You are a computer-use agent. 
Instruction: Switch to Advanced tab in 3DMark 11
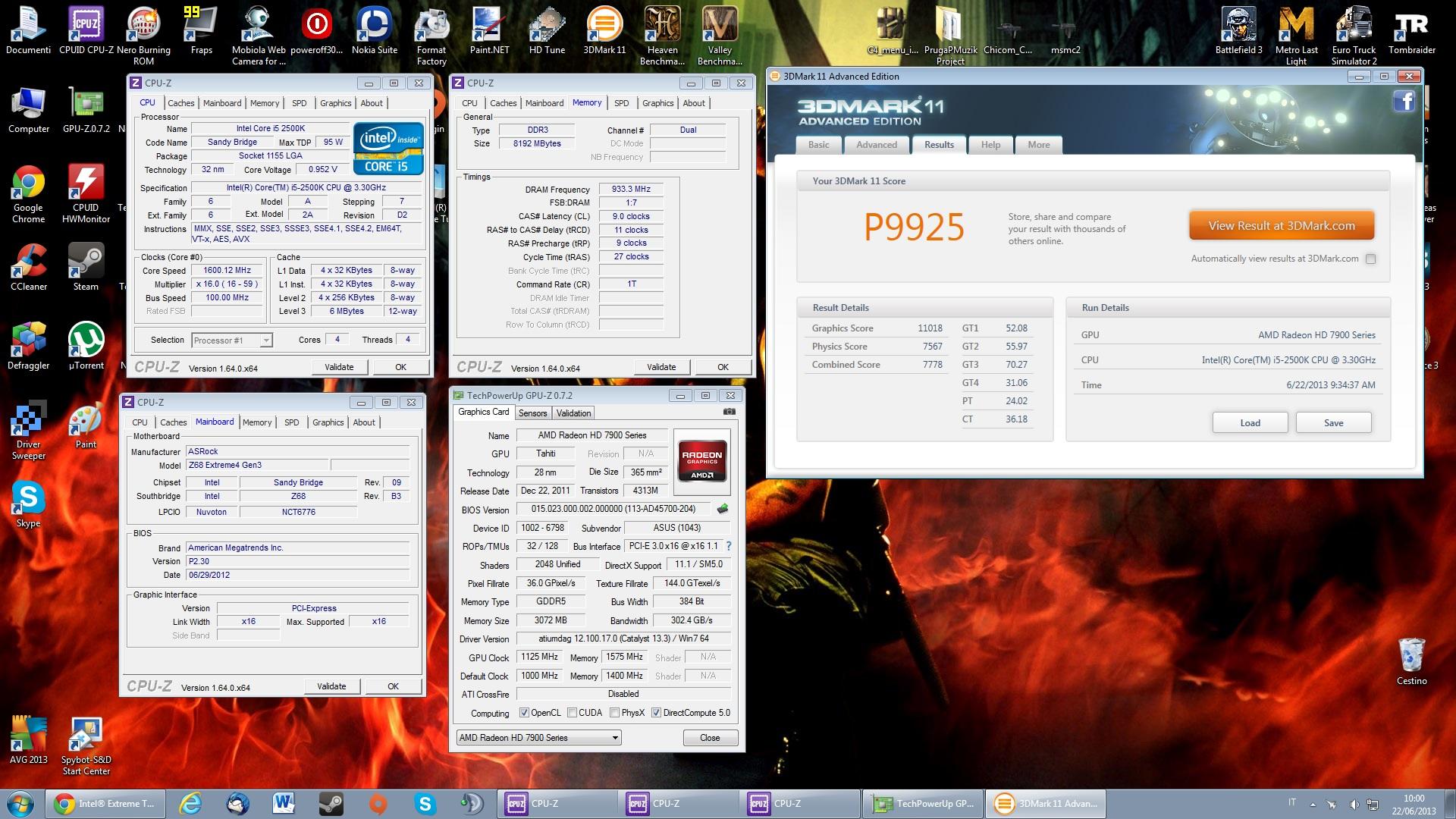tap(876, 145)
